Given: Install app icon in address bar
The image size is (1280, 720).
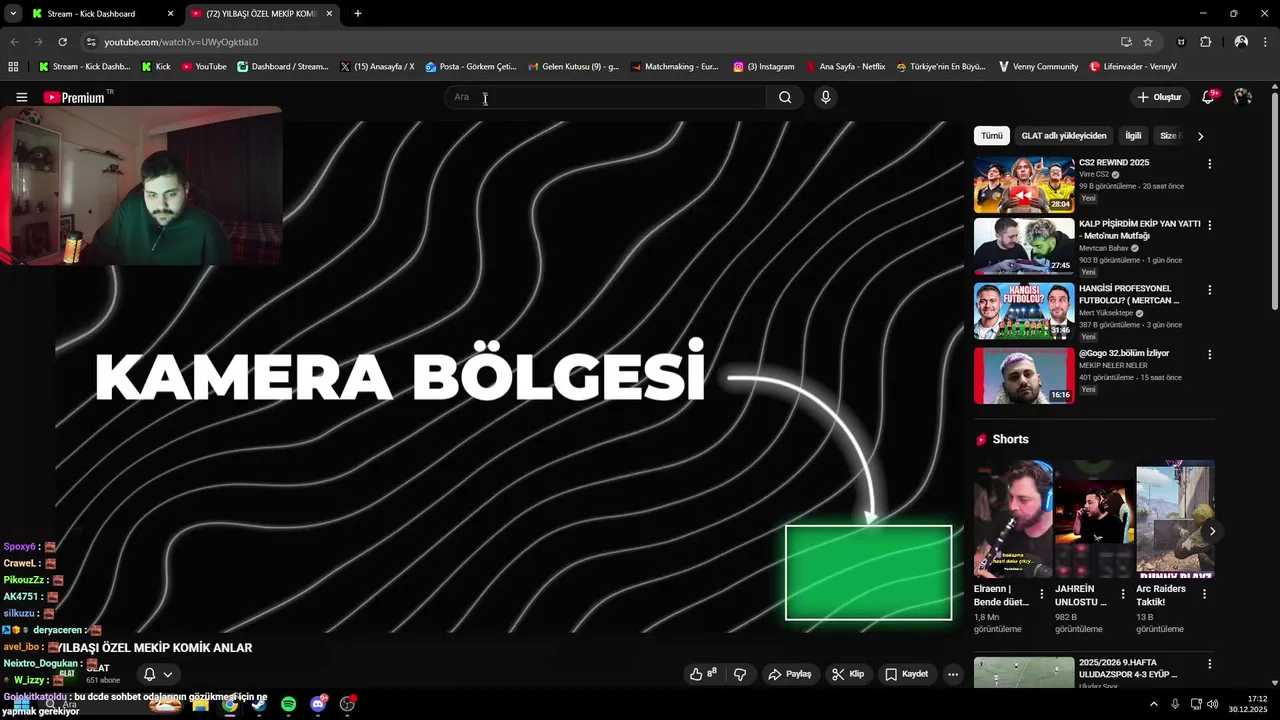Looking at the screenshot, I should (x=1126, y=42).
